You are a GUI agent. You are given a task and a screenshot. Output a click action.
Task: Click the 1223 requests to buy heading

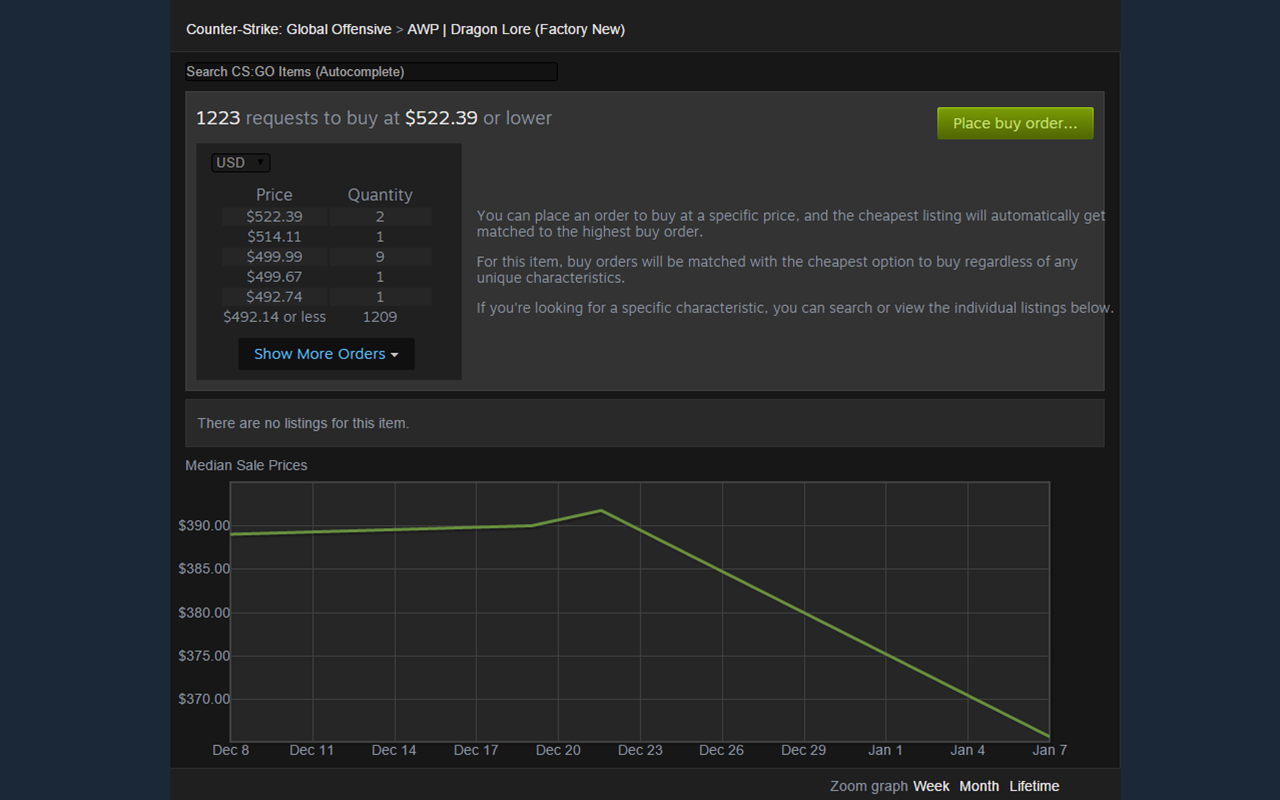374,118
